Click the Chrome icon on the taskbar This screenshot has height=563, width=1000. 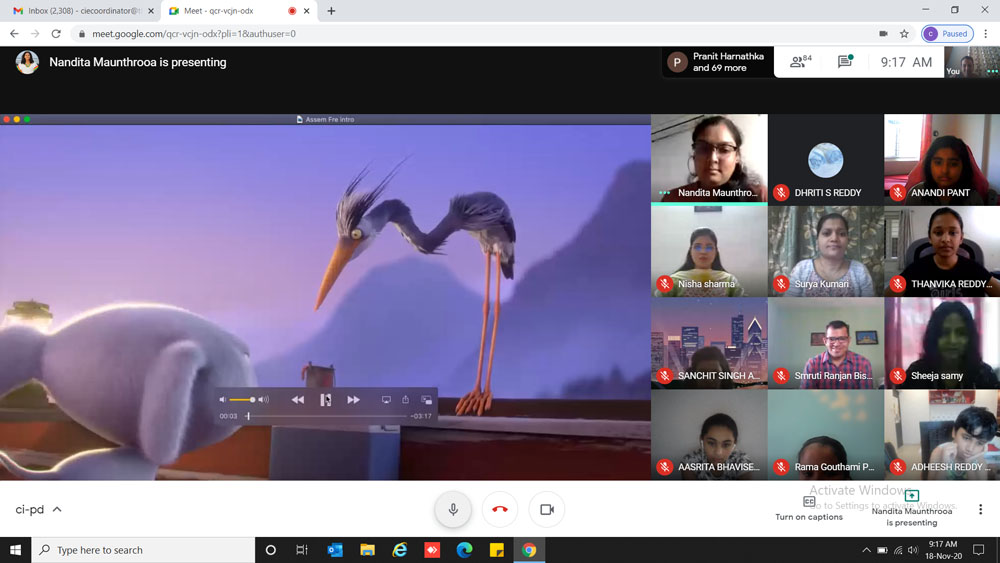pos(529,550)
